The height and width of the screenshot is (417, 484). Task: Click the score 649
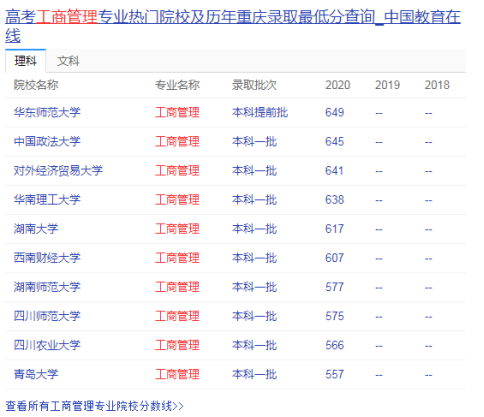[x=335, y=112]
